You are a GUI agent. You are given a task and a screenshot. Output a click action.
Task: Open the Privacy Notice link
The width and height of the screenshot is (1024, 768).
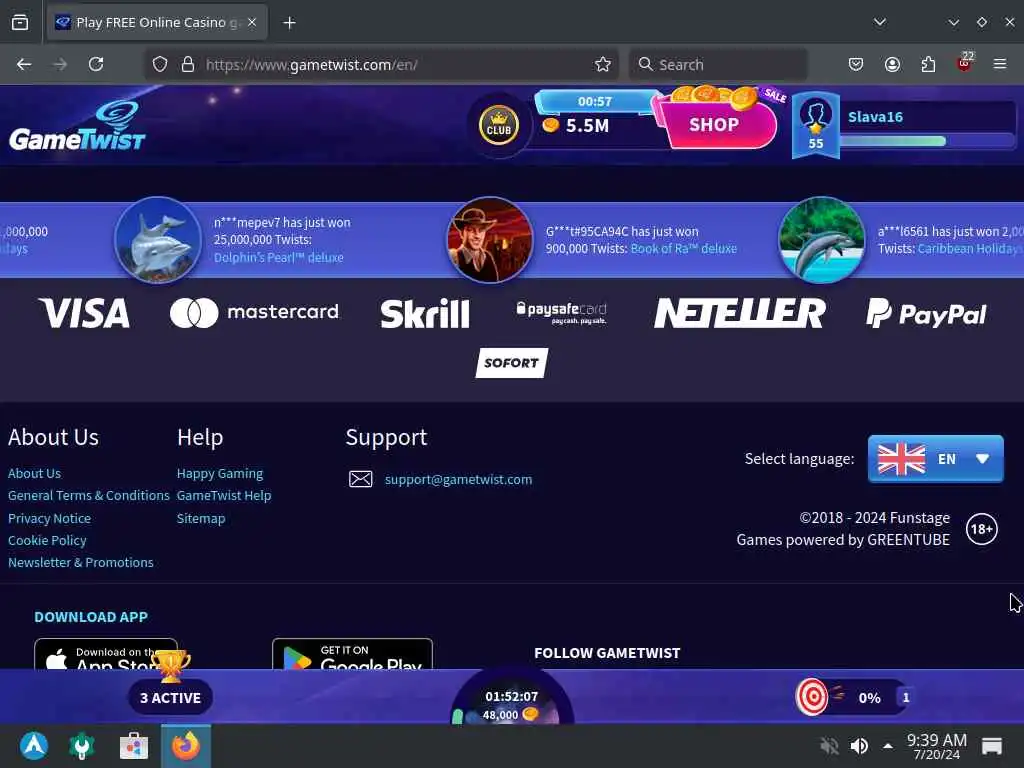(x=50, y=519)
